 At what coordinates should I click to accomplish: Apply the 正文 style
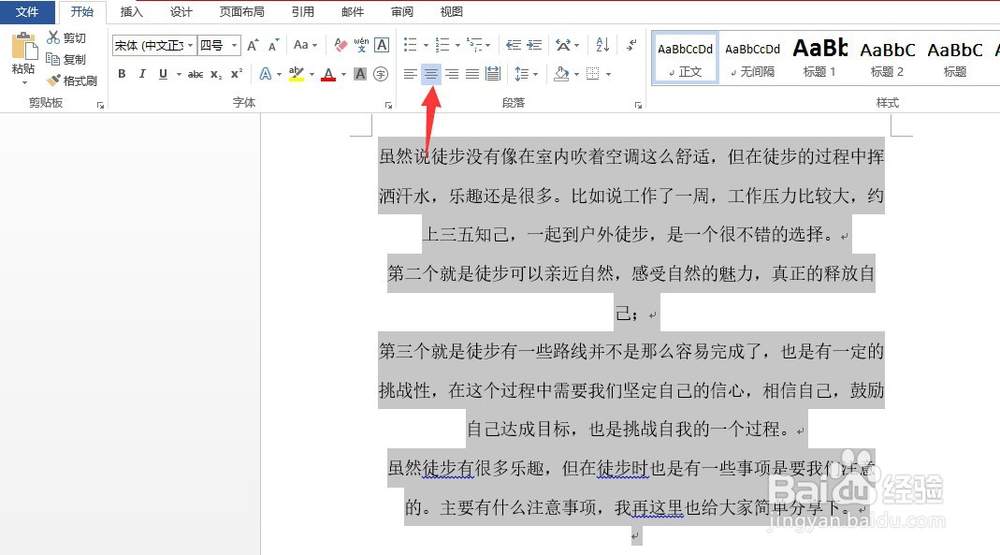pyautogui.click(x=685, y=58)
